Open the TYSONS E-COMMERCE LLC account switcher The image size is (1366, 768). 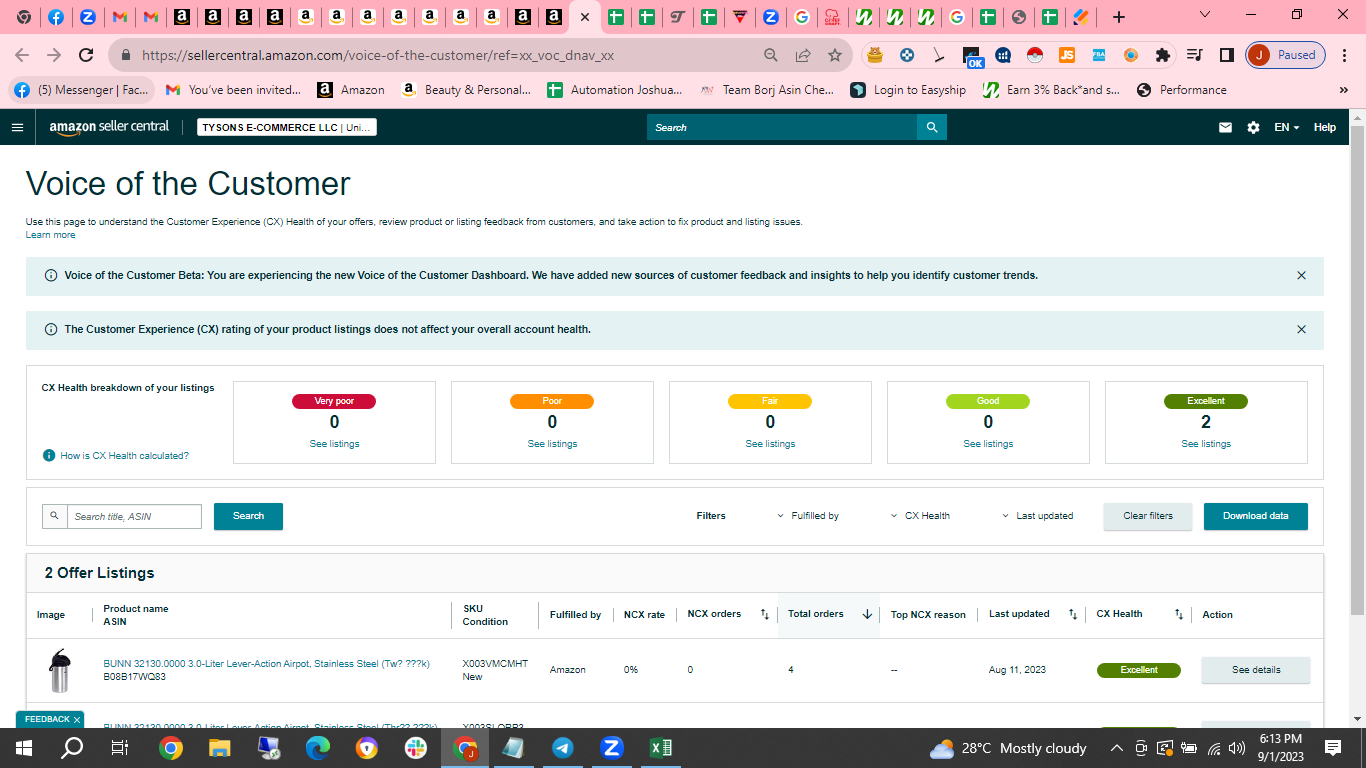point(287,128)
